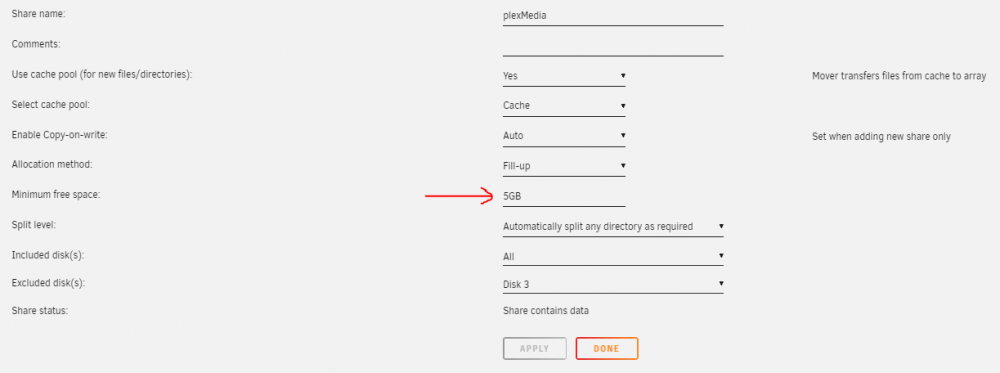Click the 'Set when adding new share only' note
The image size is (1000, 373).
coord(881,136)
